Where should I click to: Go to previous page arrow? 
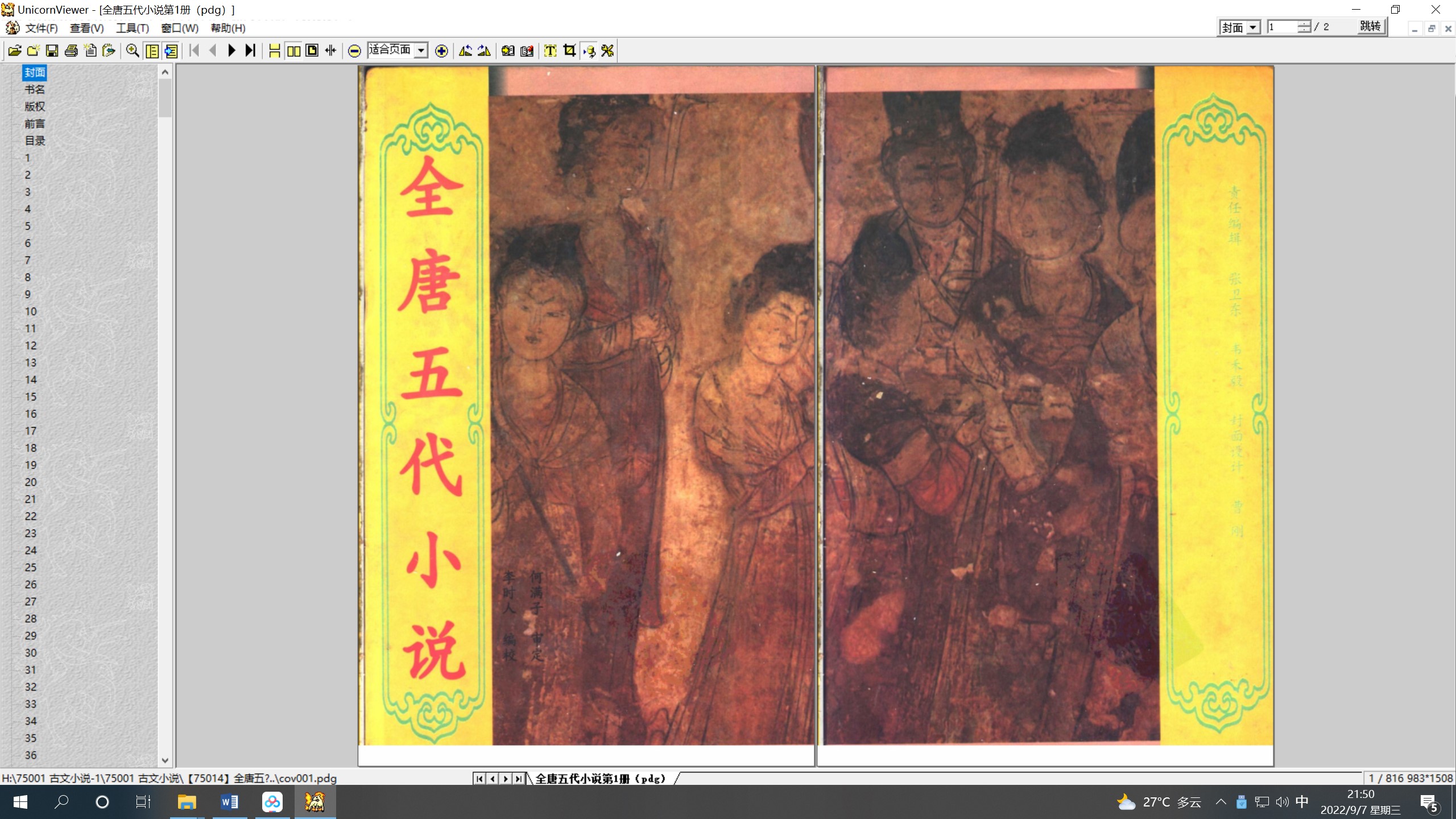pos(213,51)
